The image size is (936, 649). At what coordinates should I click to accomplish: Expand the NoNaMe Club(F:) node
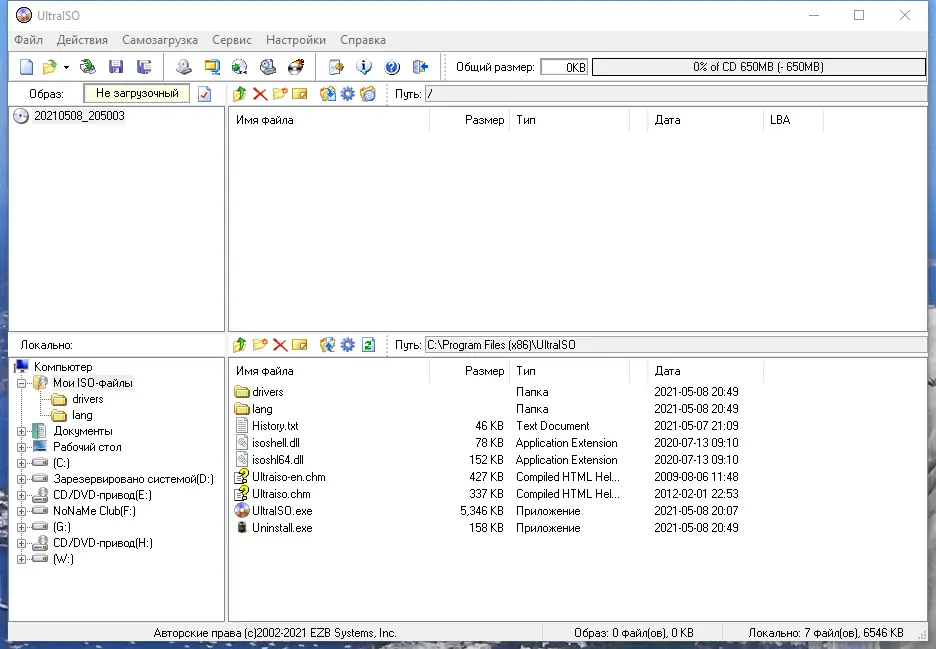pos(21,511)
